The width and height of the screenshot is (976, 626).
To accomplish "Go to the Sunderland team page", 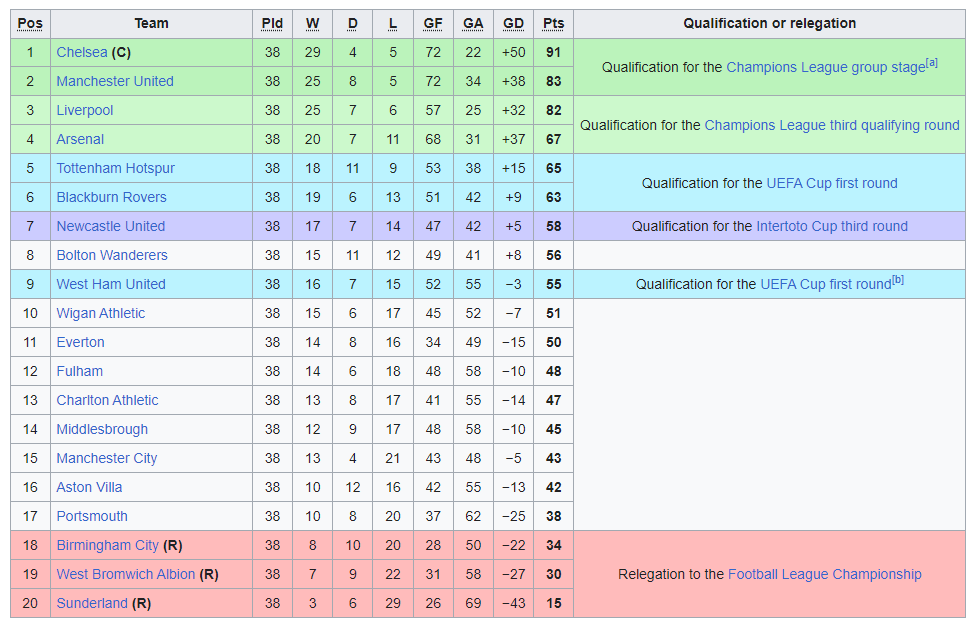I will pyautogui.click(x=92, y=604).
